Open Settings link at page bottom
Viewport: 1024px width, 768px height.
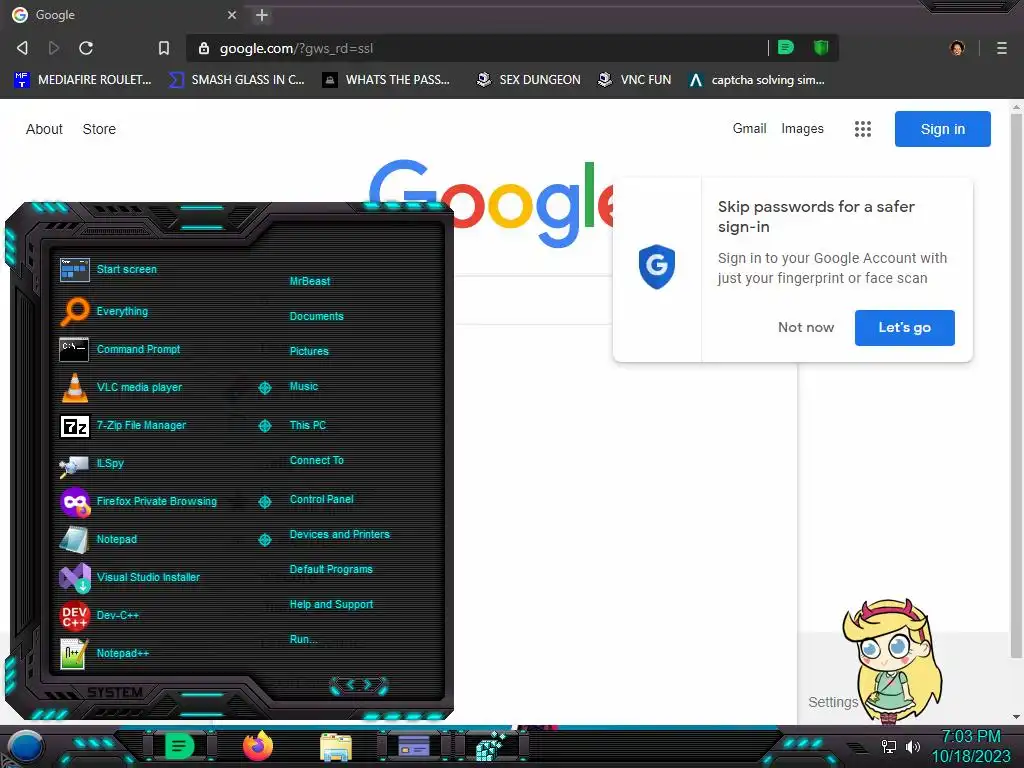(833, 702)
